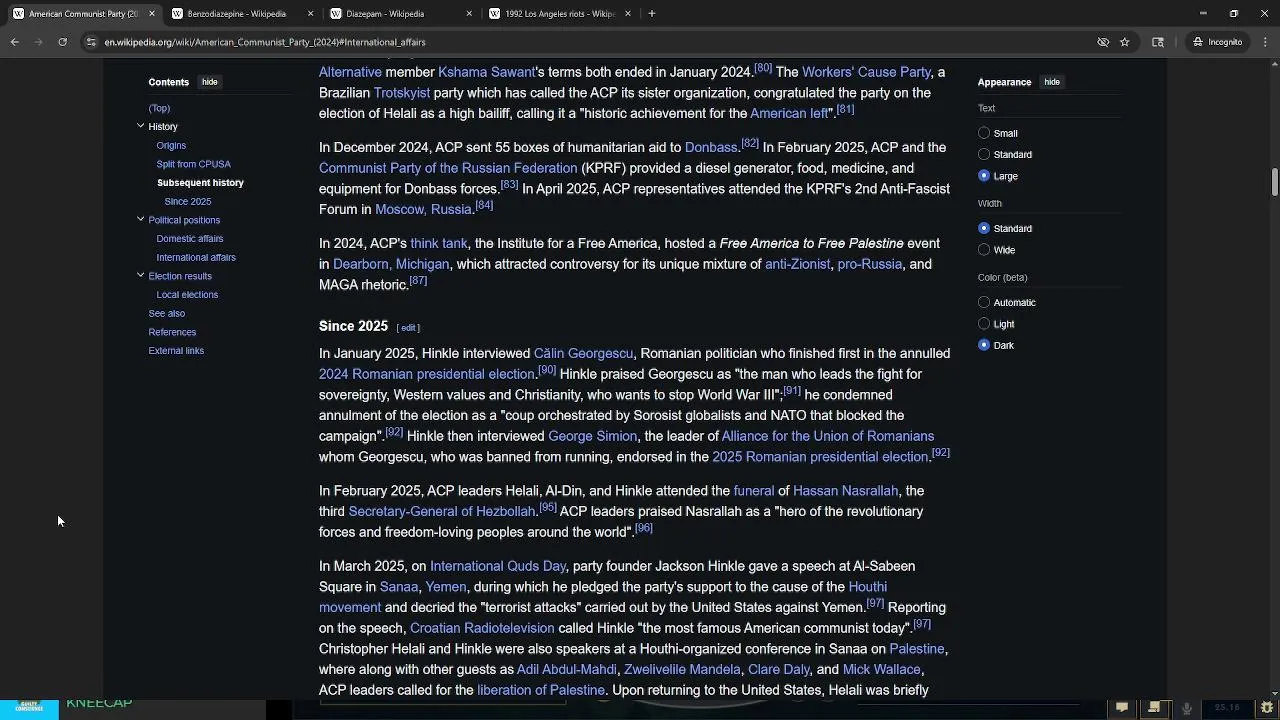Image resolution: width=1280 pixels, height=720 pixels.
Task: Click the page vertical scrollbar thumb
Action: (x=1275, y=183)
